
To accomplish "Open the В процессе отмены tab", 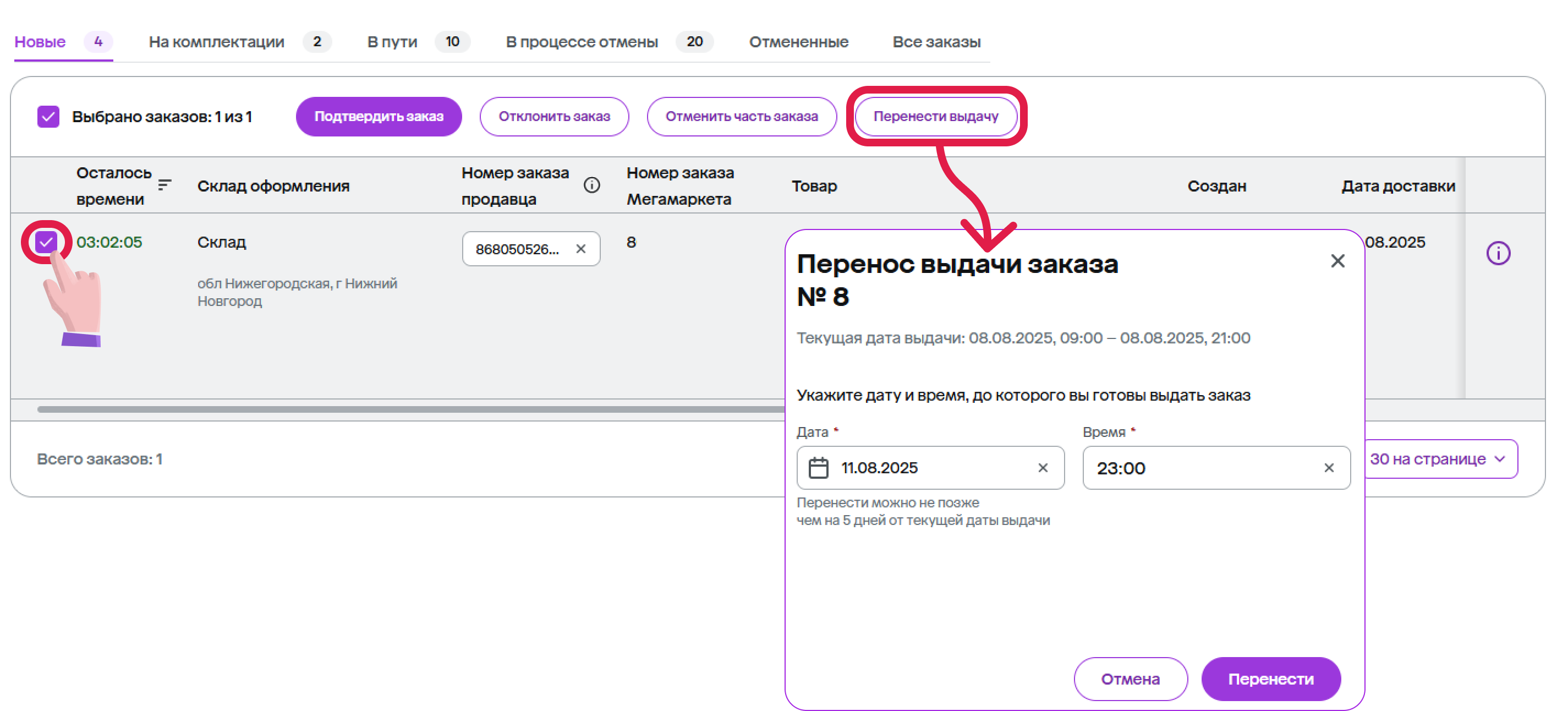I will pos(582,41).
